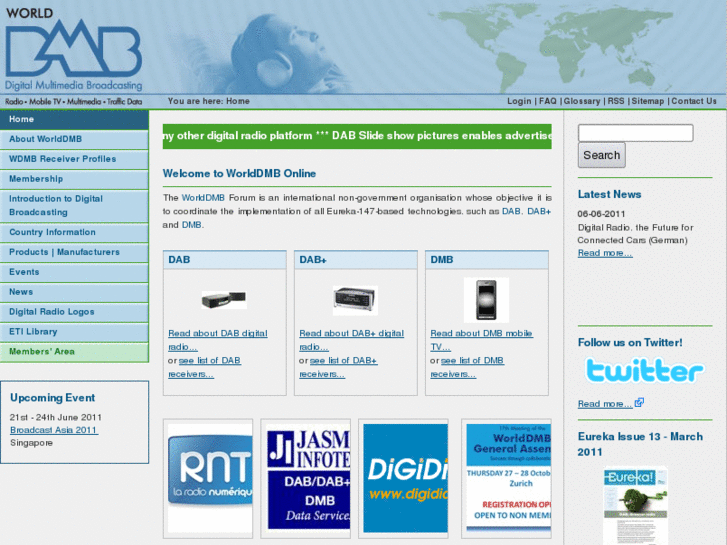Open Read about DMB mobile TV link
This screenshot has width=727, height=545.
[481, 340]
